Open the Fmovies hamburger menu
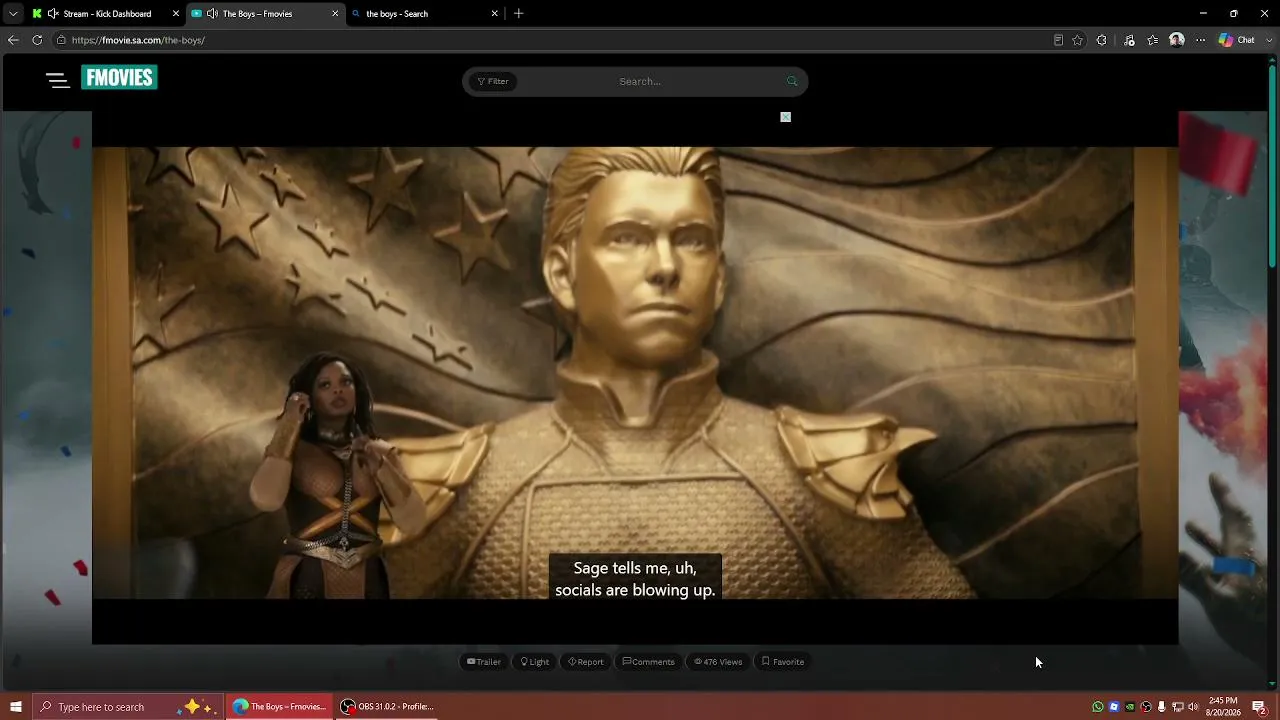Screen dimensions: 1280x720 [x=57, y=81]
